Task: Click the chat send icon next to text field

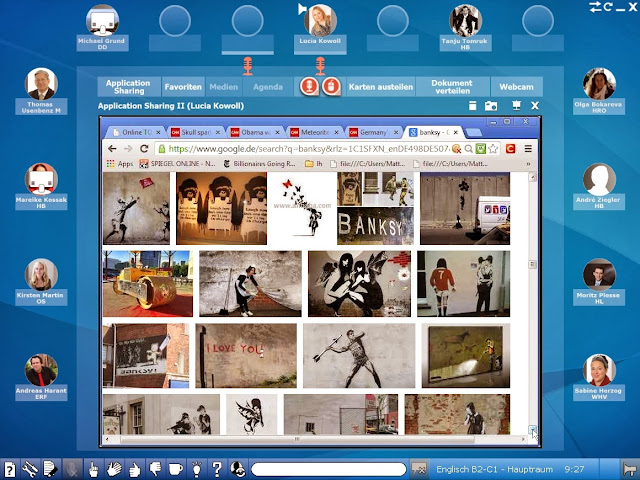Action: tap(419, 469)
